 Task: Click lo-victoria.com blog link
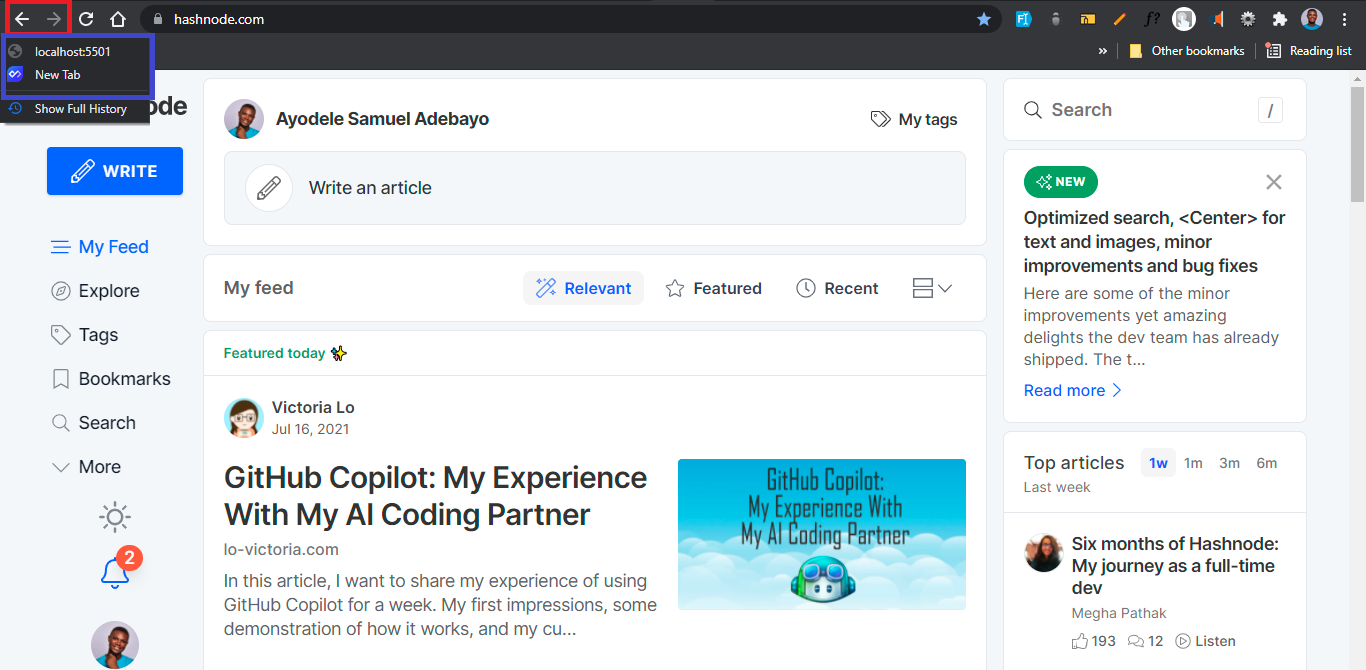[281, 549]
